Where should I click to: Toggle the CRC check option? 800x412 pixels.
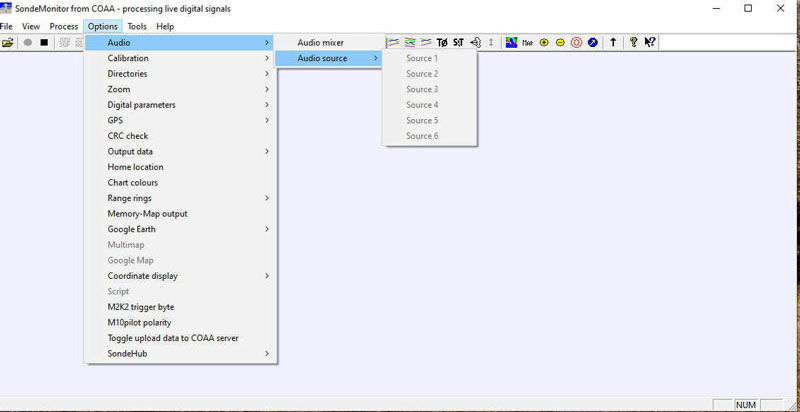(x=180, y=136)
